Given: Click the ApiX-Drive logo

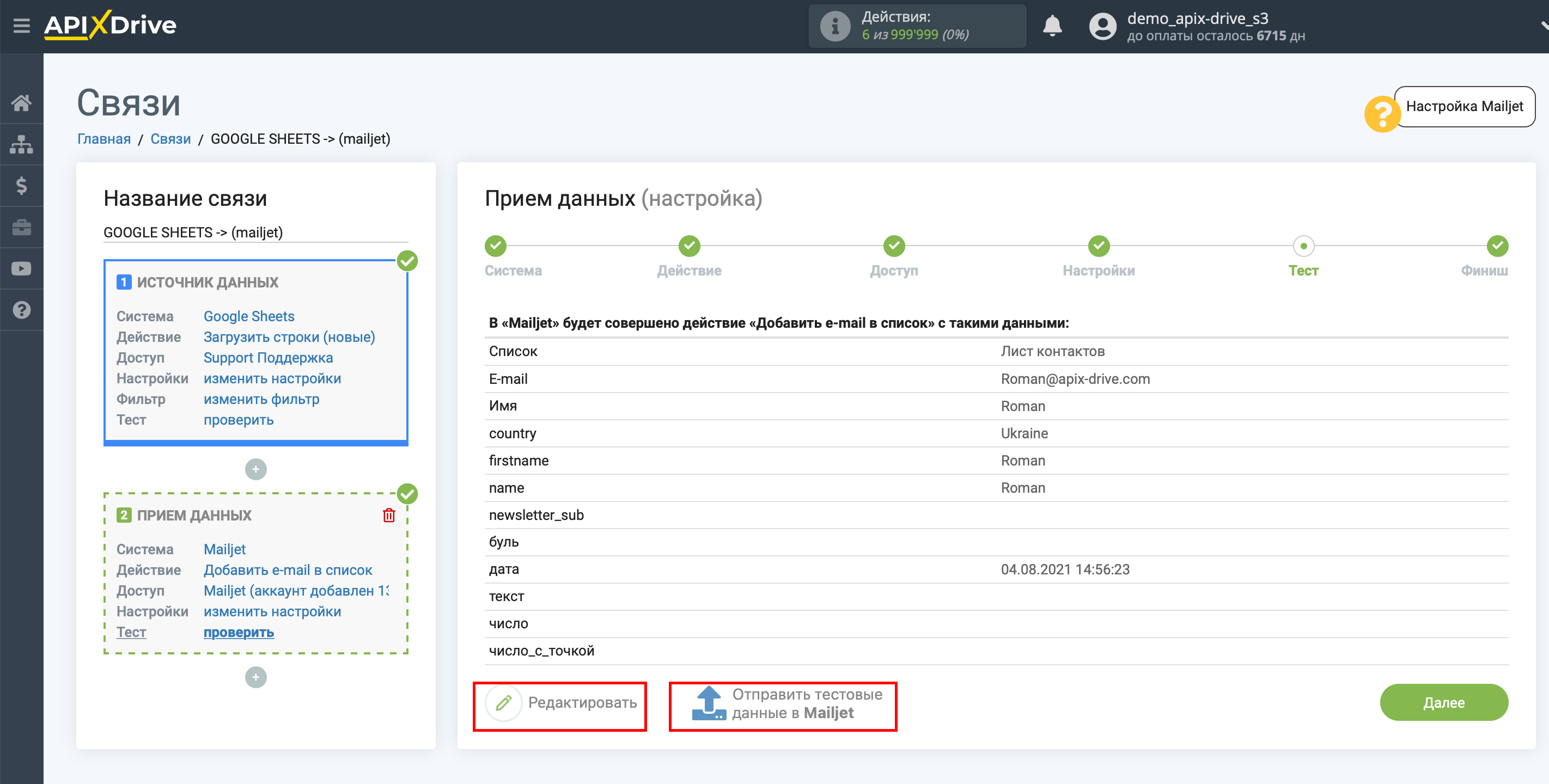Looking at the screenshot, I should [x=110, y=25].
